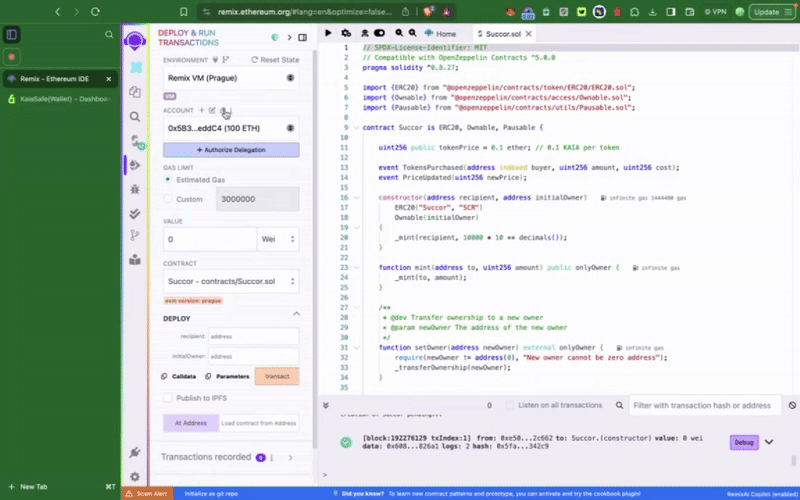The height and width of the screenshot is (500, 800).
Task: Click Reset State in the environment section
Action: click(x=275, y=60)
